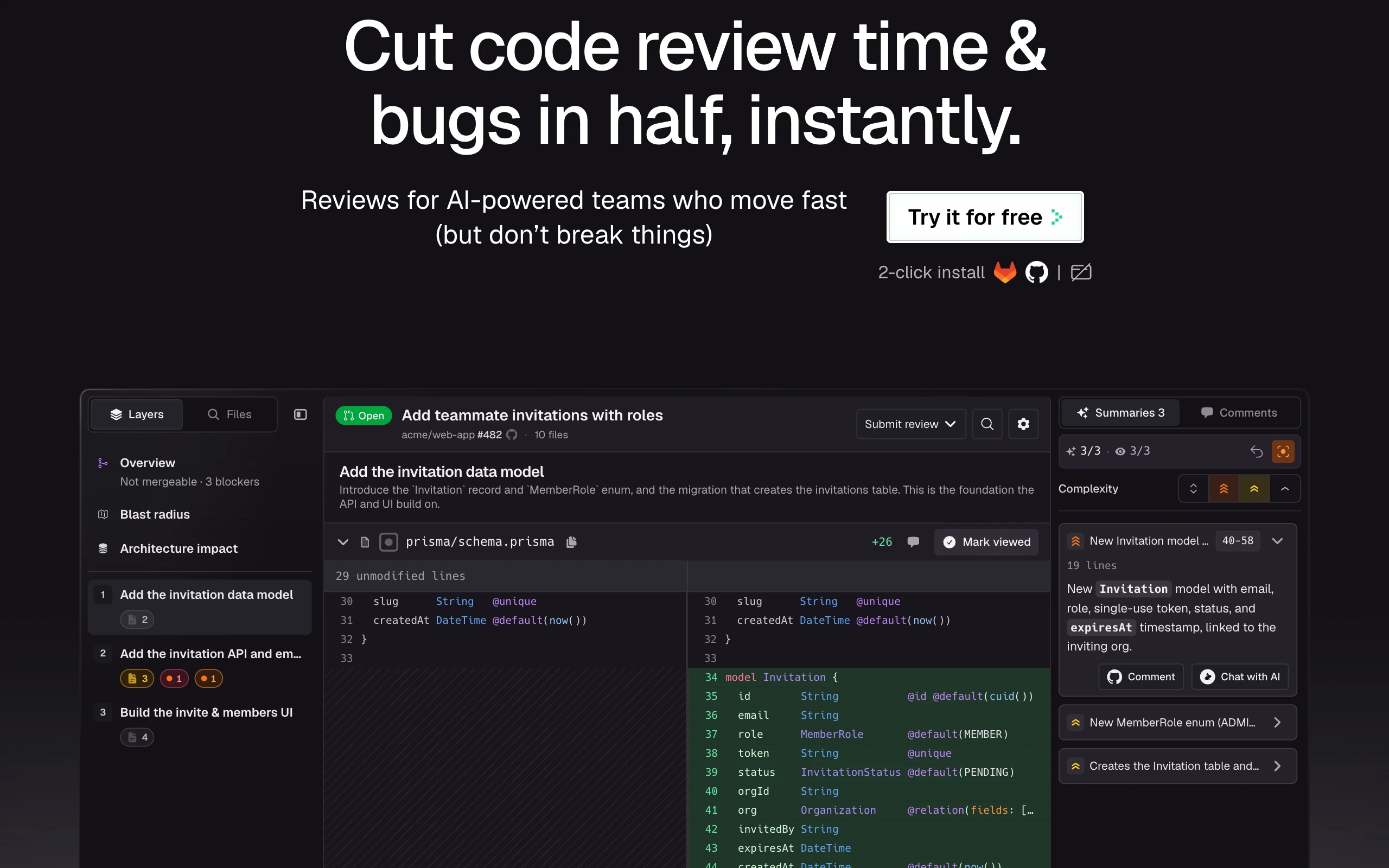The width and height of the screenshot is (1389, 868).
Task: Click the 2 files badge on layer 1
Action: [x=137, y=620]
